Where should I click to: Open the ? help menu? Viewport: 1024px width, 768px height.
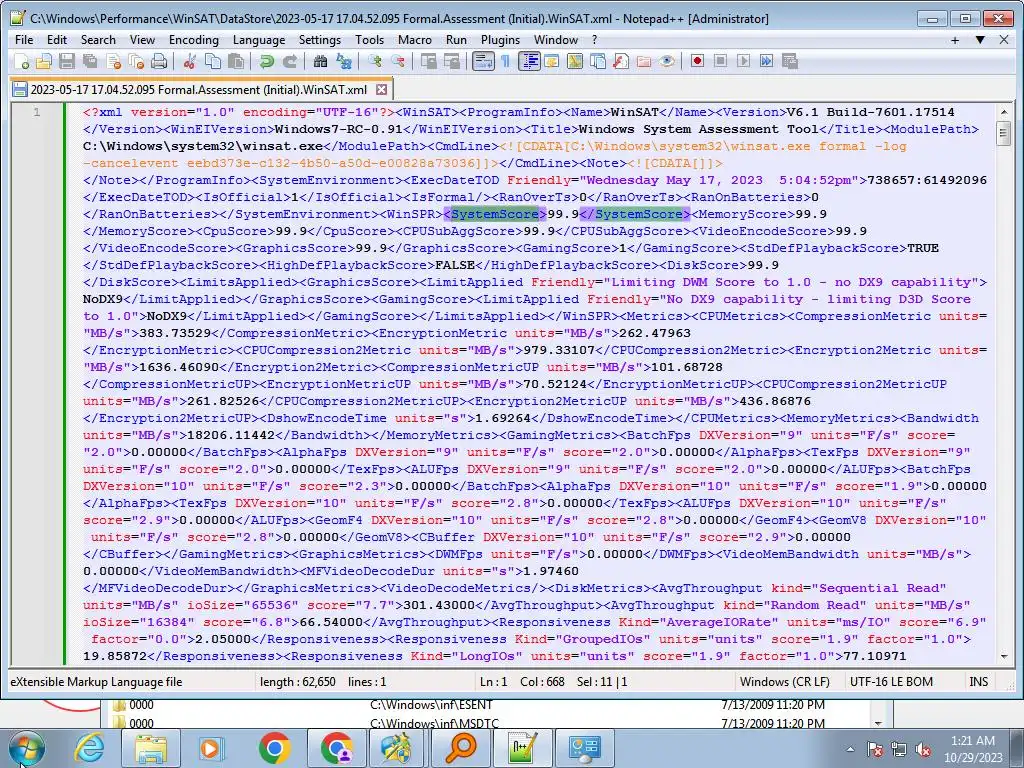coord(594,40)
